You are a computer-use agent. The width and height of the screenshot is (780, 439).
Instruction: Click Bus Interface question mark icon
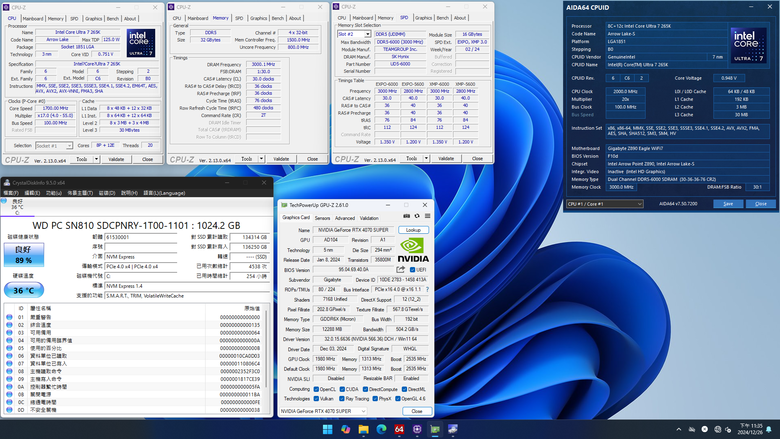tap(427, 289)
